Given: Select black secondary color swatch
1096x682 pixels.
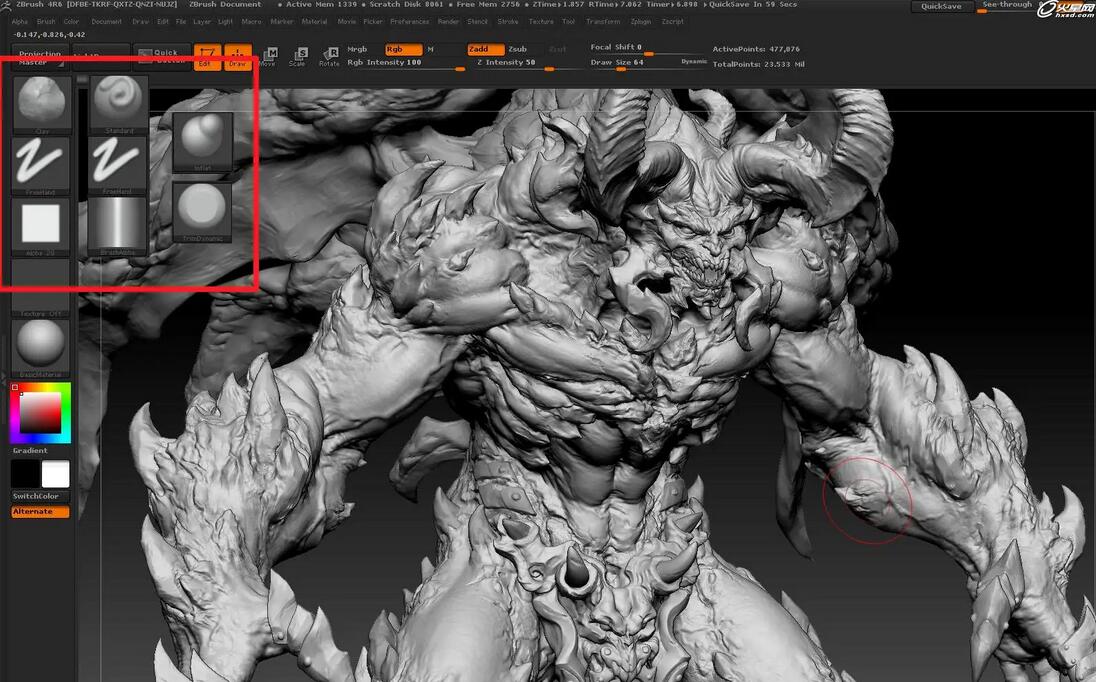Looking at the screenshot, I should [x=24, y=474].
